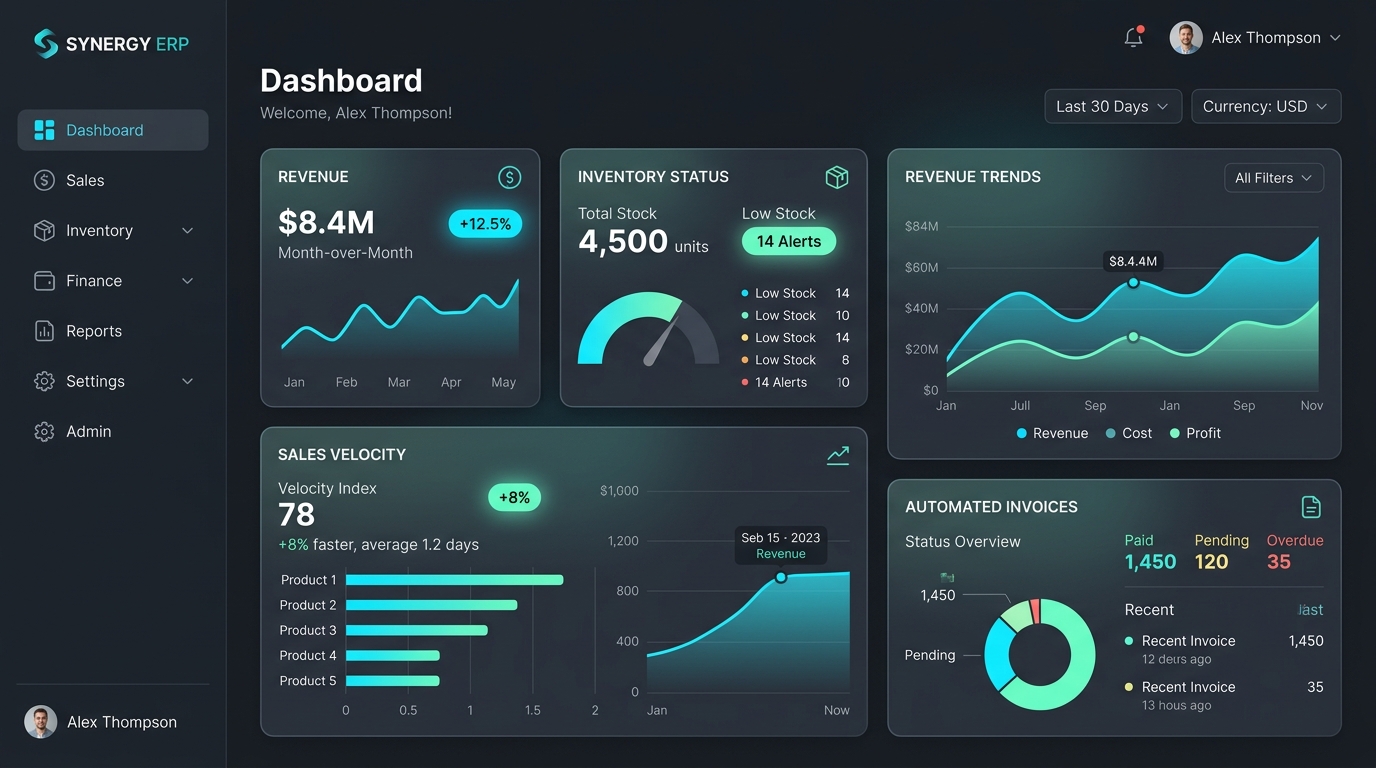Select the Recent Invoice from 13 hous ago
1376x768 pixels.
pyautogui.click(x=1224, y=695)
